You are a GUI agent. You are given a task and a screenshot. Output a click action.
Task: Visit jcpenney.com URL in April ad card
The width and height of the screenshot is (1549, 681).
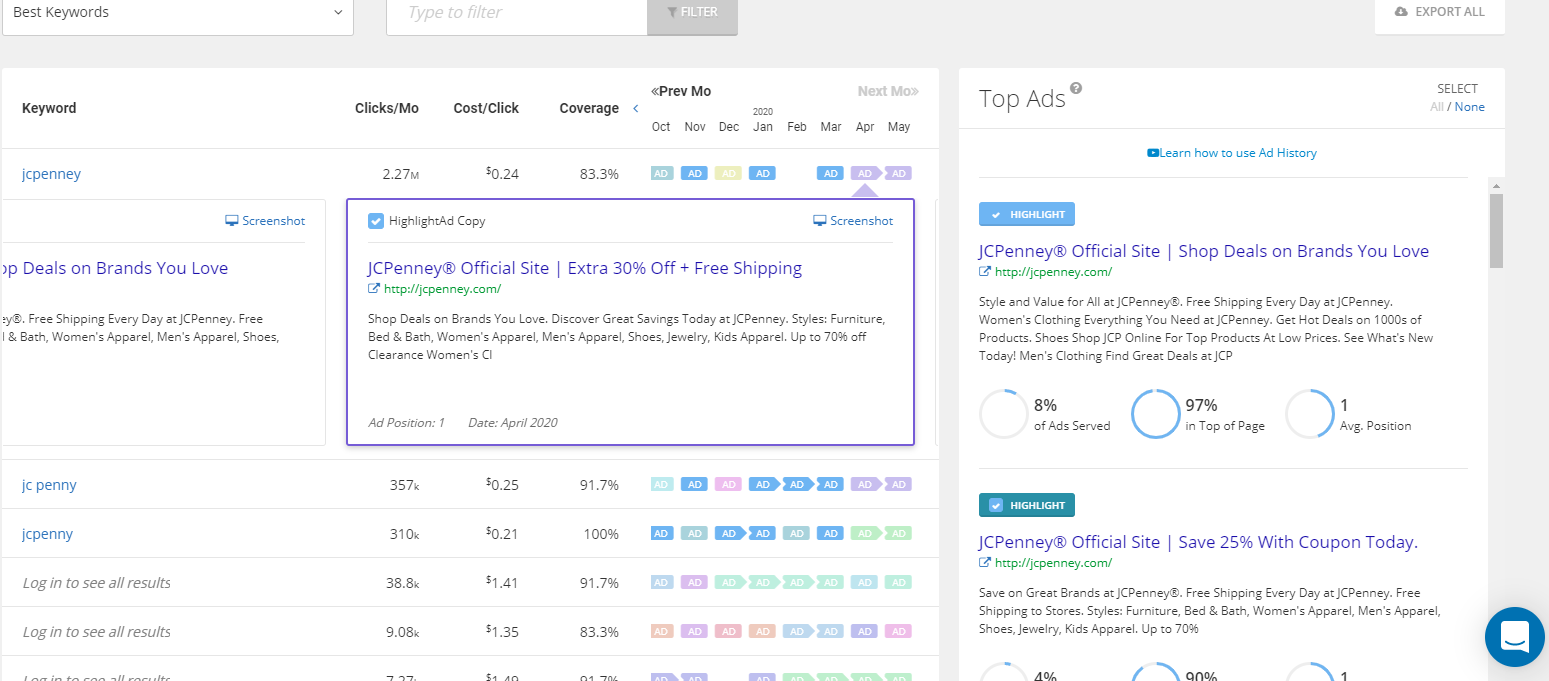point(442,289)
